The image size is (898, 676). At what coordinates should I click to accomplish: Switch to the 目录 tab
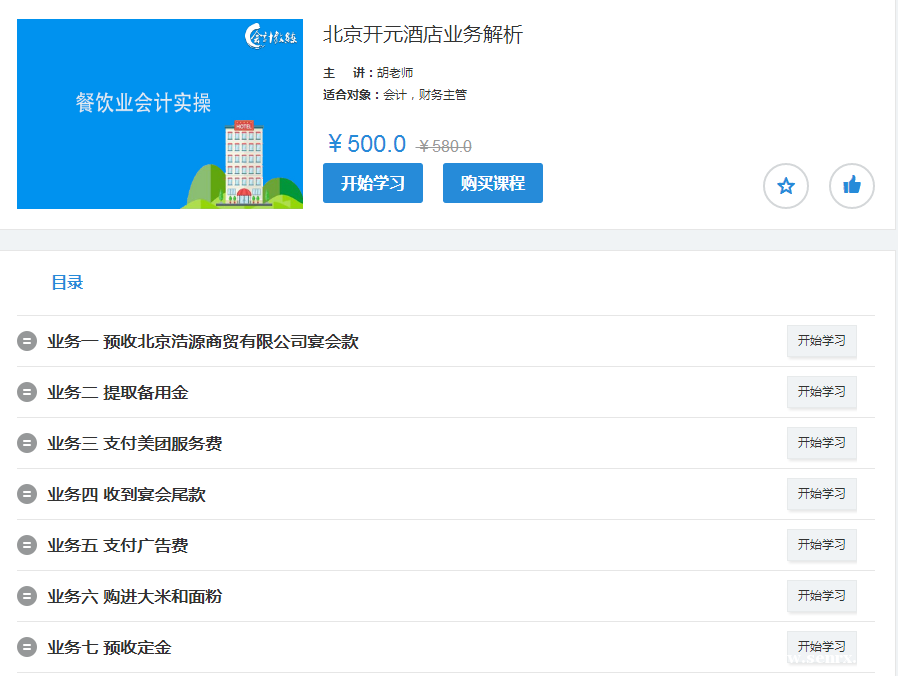[x=67, y=283]
